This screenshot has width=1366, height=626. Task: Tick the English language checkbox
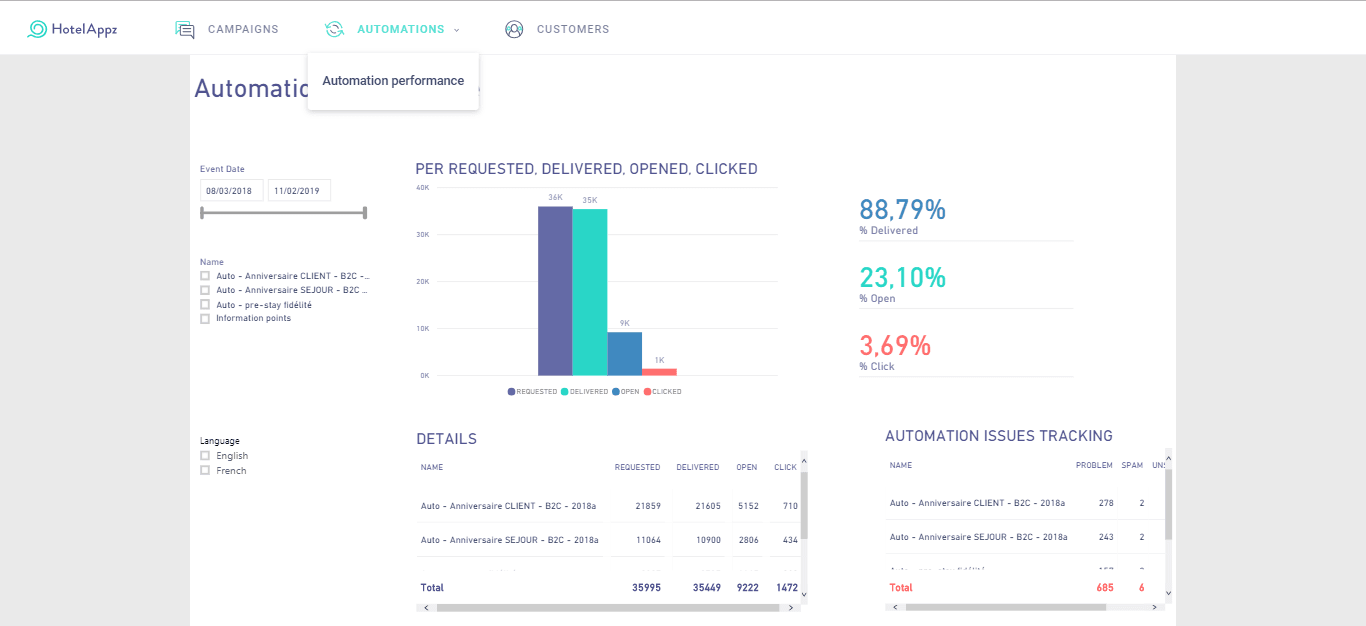coord(205,456)
